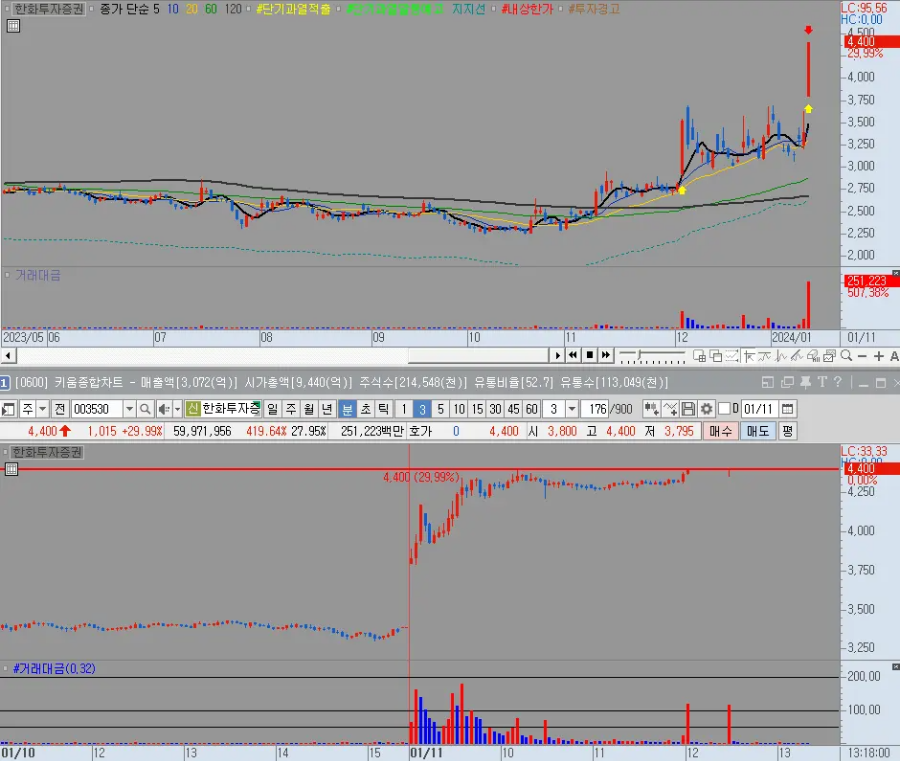This screenshot has width=900, height=761.
Task: Pin the window with pushpin icon
Action: (x=805, y=382)
